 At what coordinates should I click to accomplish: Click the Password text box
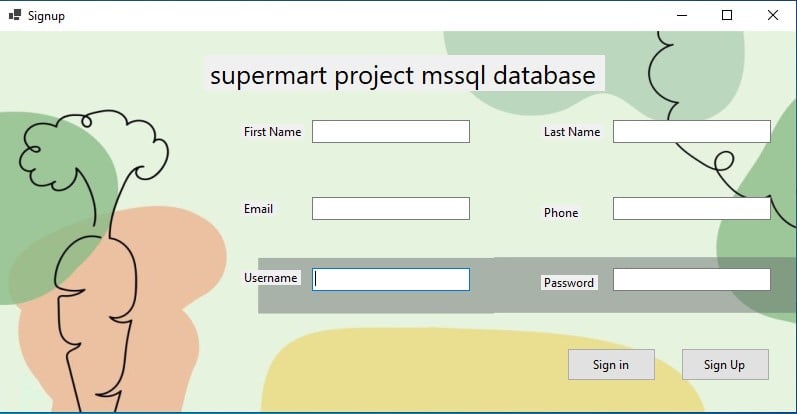pyautogui.click(x=691, y=280)
